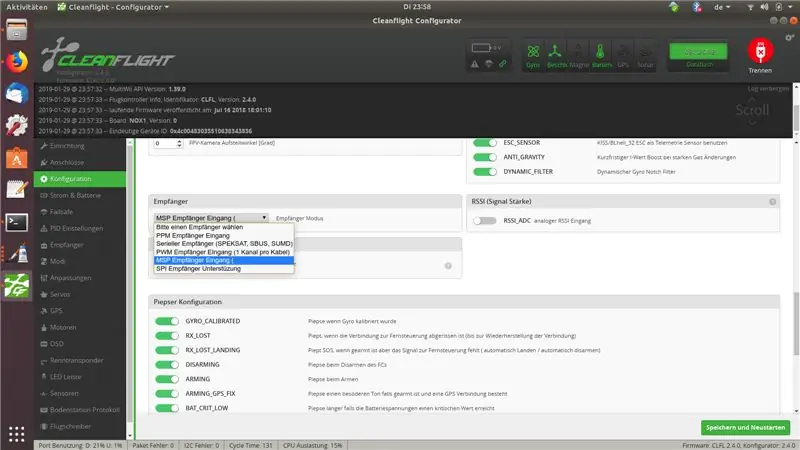Click the warning triangle status icon

(474, 64)
